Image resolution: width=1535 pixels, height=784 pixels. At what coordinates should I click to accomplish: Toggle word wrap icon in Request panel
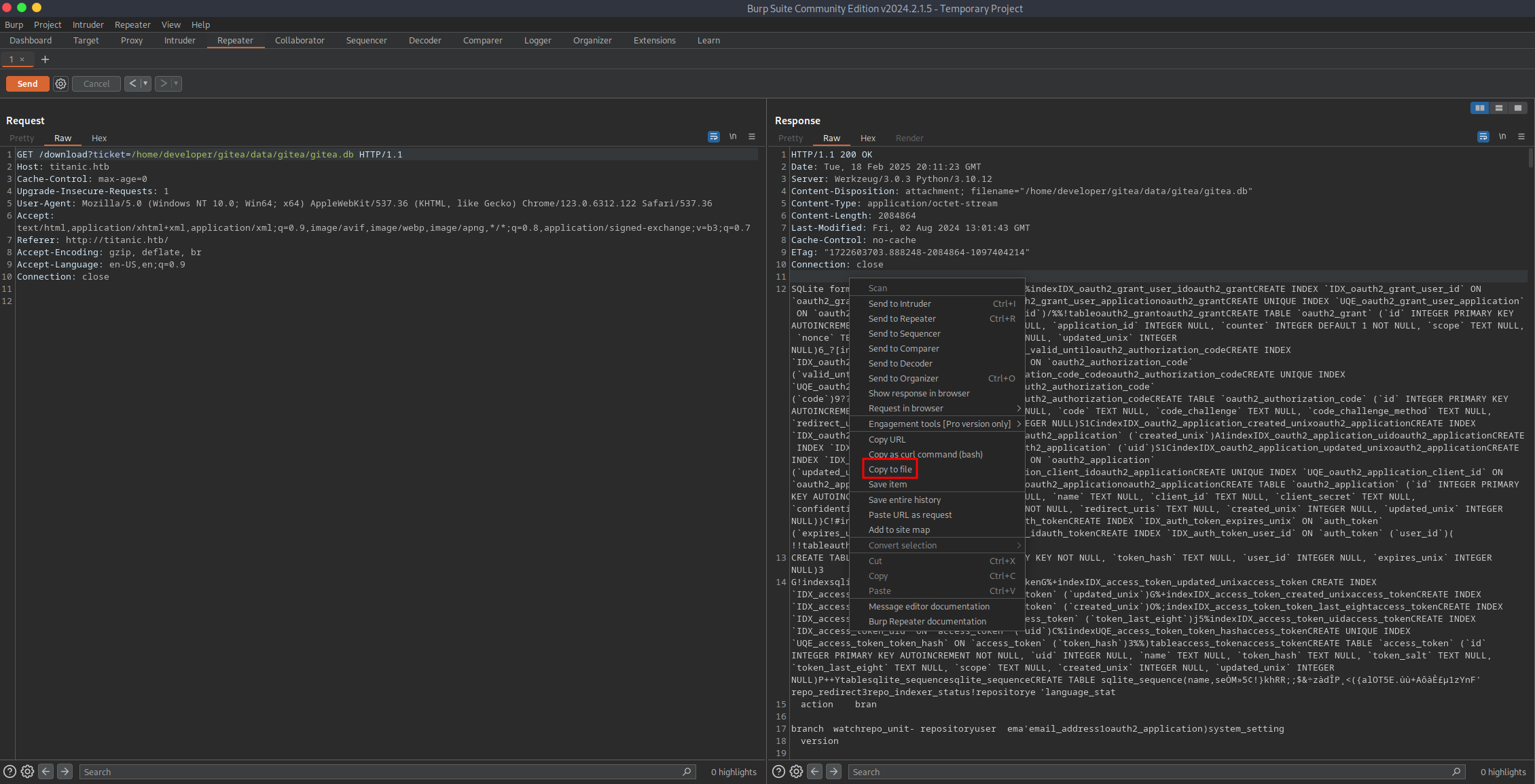[x=713, y=136]
